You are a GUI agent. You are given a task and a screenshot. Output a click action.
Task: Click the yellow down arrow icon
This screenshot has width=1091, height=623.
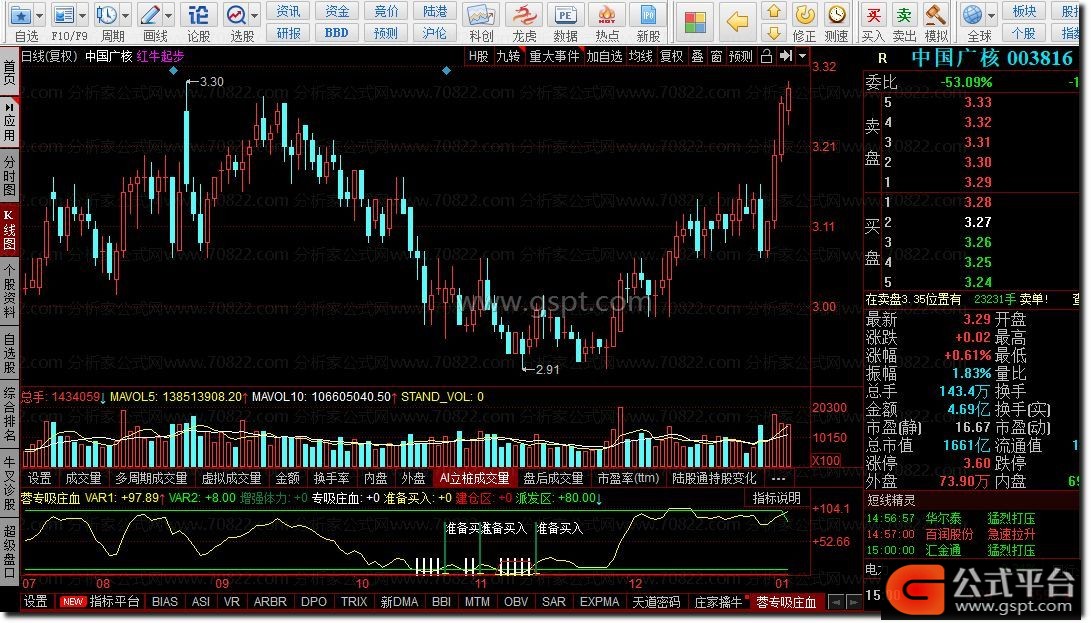[x=774, y=33]
